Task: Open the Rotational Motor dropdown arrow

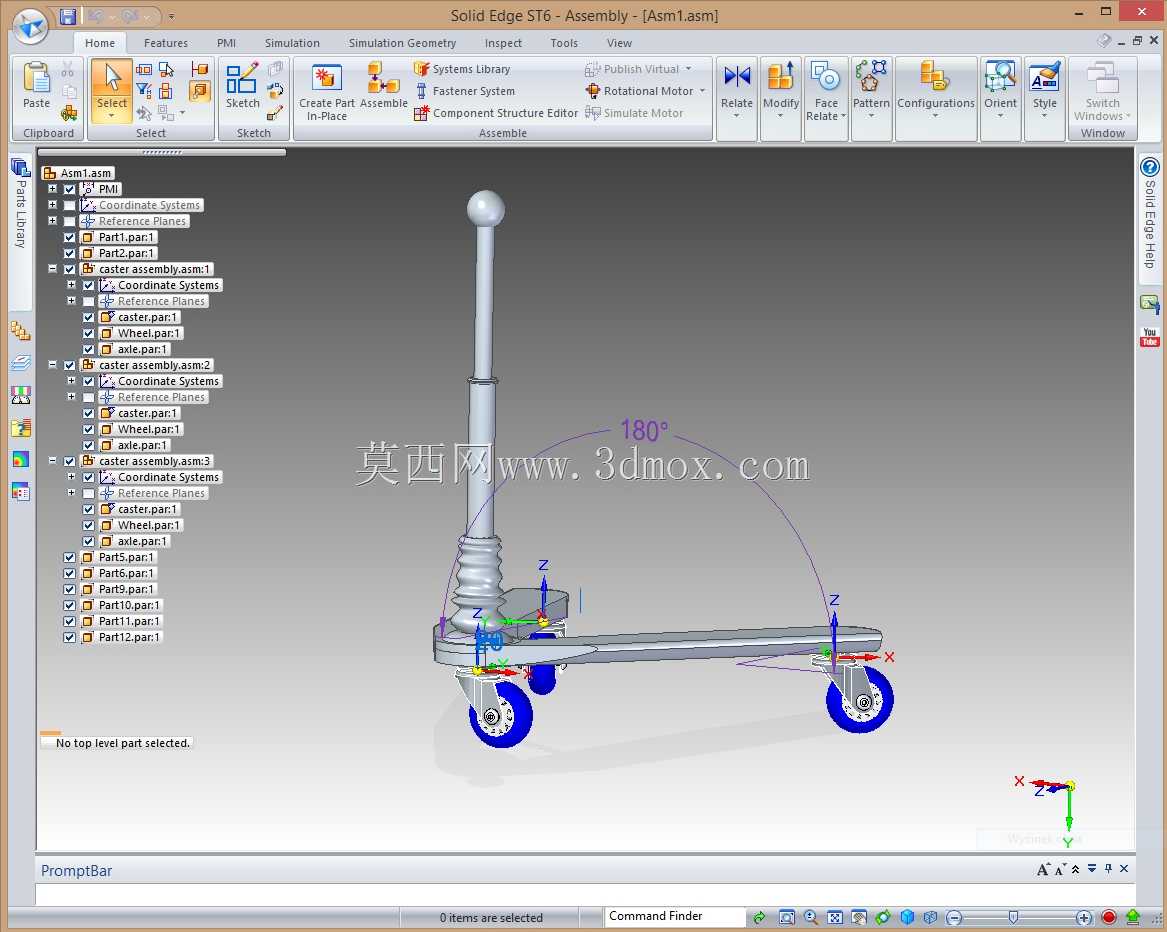Action: [x=703, y=91]
